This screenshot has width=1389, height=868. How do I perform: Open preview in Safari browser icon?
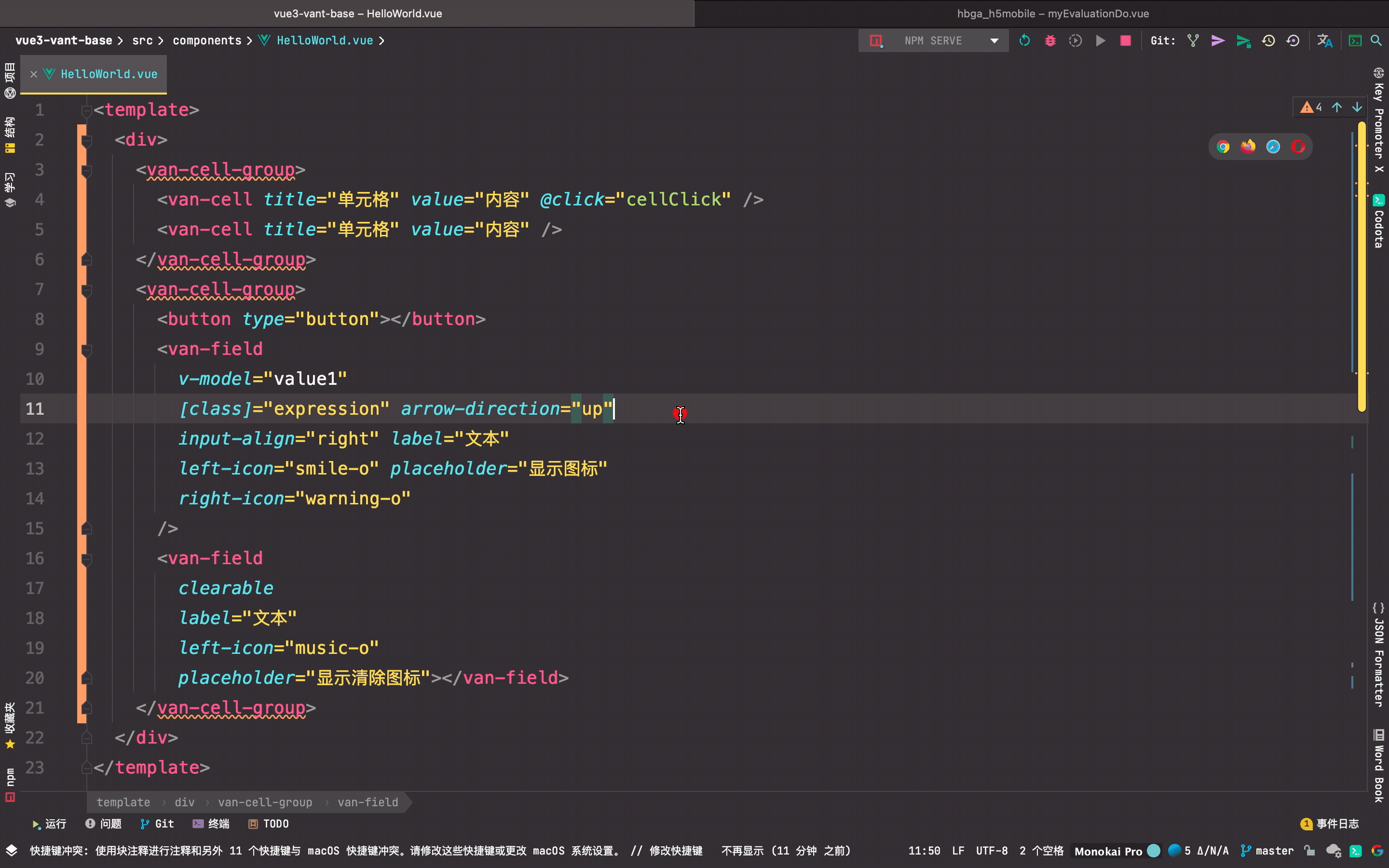[1272, 147]
